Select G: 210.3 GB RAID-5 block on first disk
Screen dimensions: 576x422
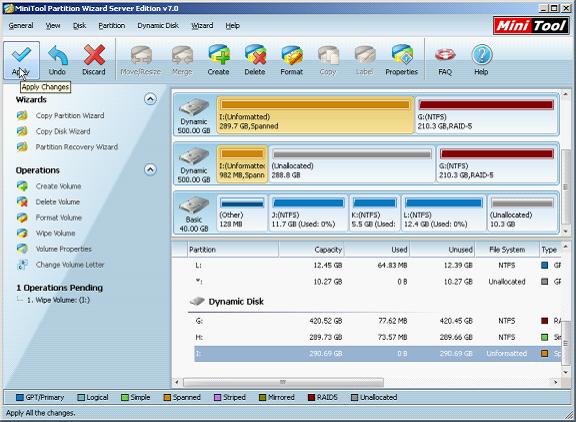coord(486,115)
